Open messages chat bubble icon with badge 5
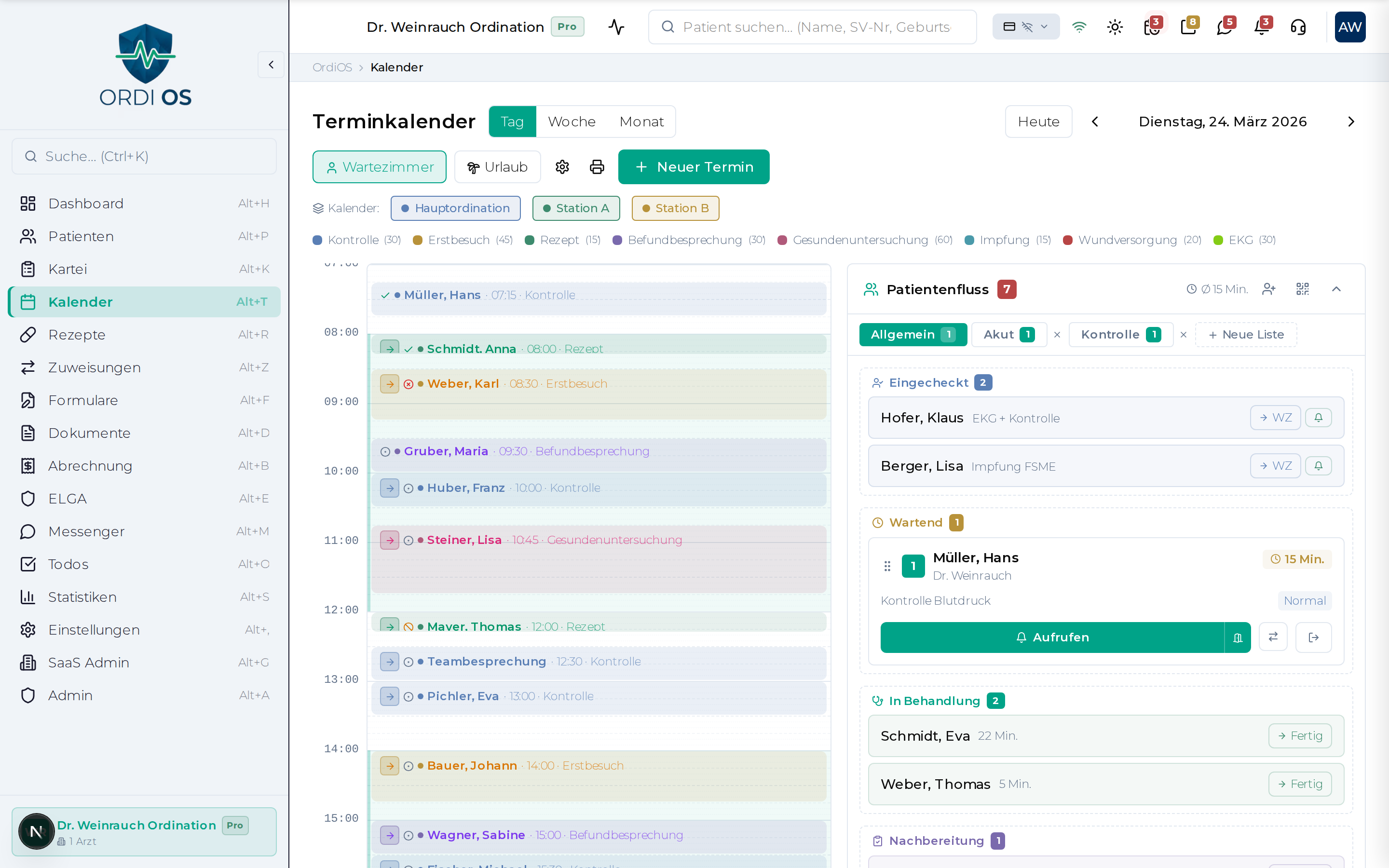This screenshot has width=1389, height=868. (x=1224, y=27)
